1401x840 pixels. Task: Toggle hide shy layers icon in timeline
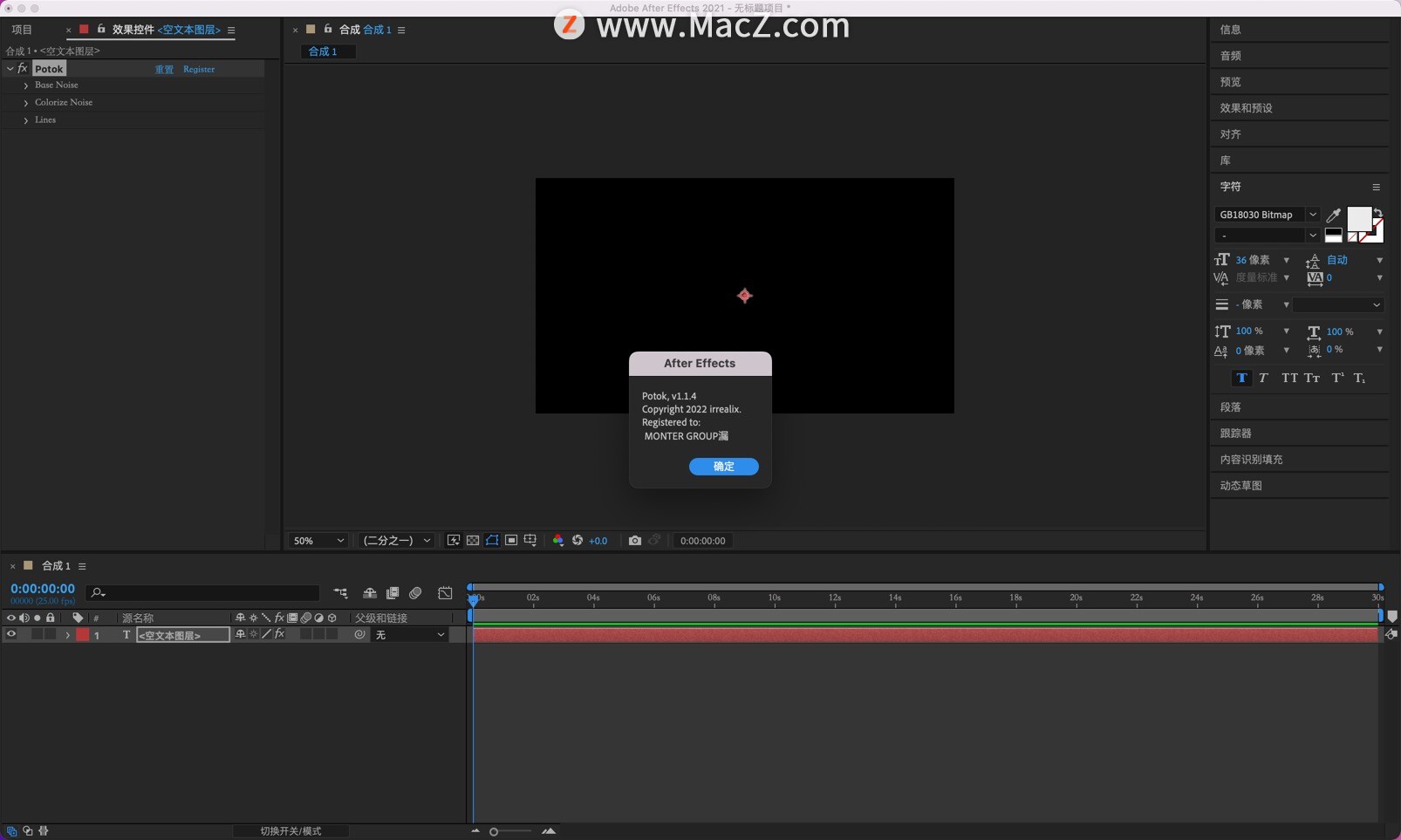point(370,593)
